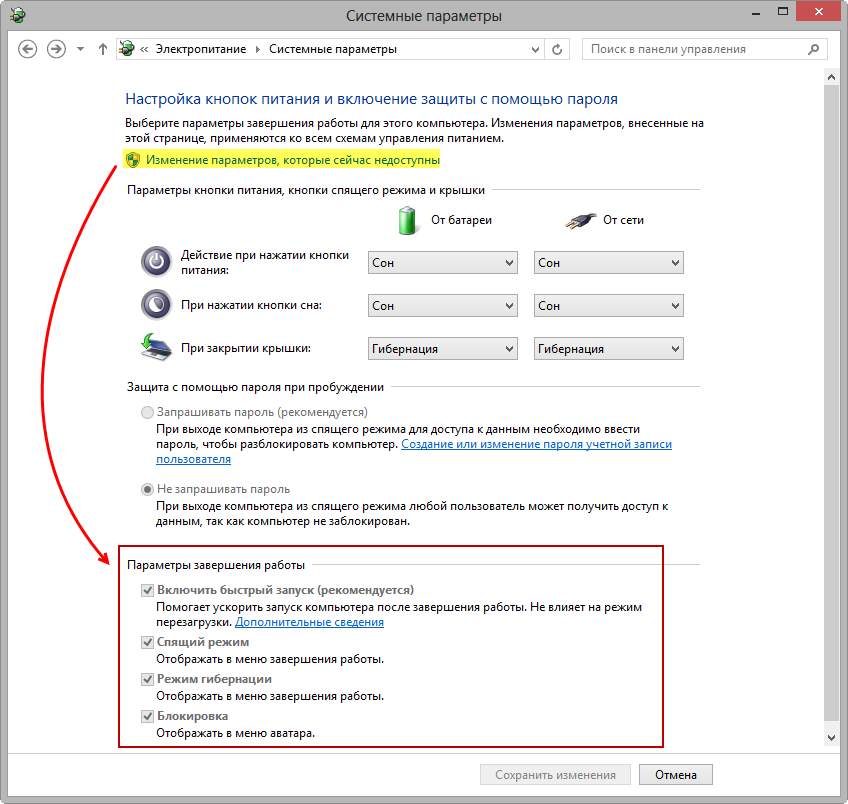Toggle Режим гибернации checkbox
Screen dimensions: 848x804
click(147, 679)
